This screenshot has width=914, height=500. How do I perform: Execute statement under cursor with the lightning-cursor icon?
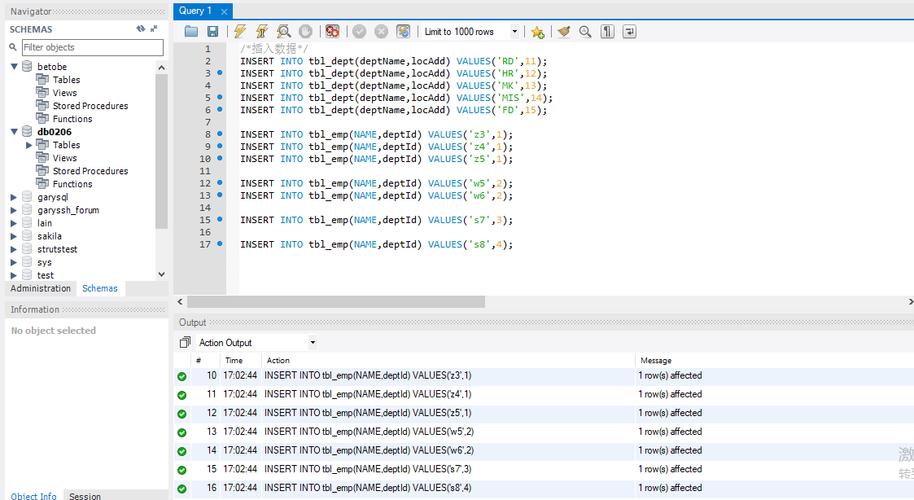[262, 31]
